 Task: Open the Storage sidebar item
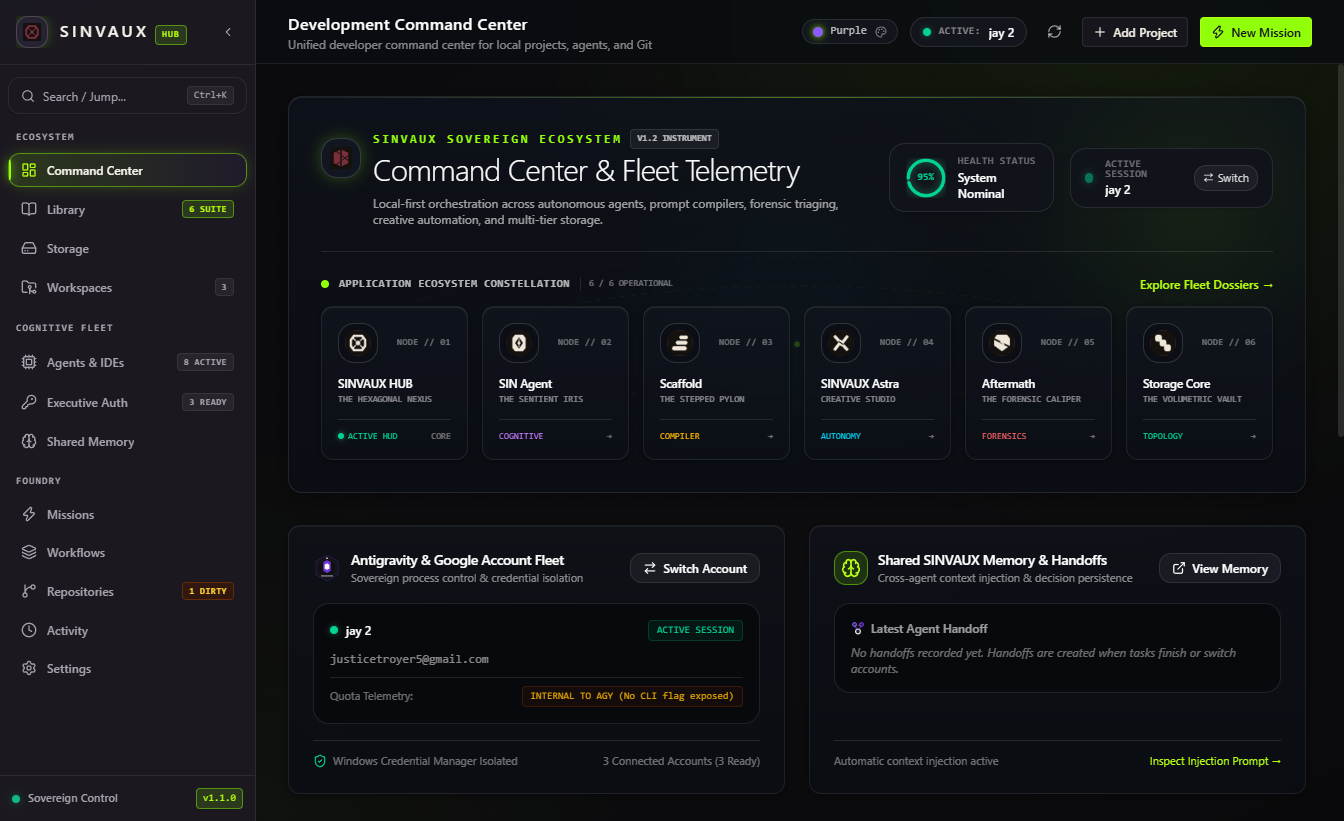tap(127, 248)
